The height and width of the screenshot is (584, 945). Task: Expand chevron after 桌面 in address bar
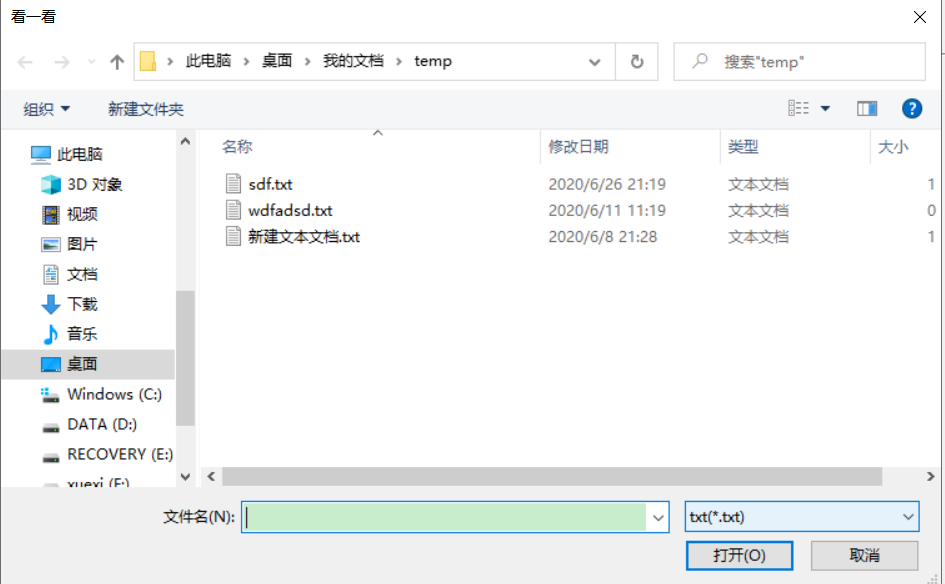pos(307,61)
